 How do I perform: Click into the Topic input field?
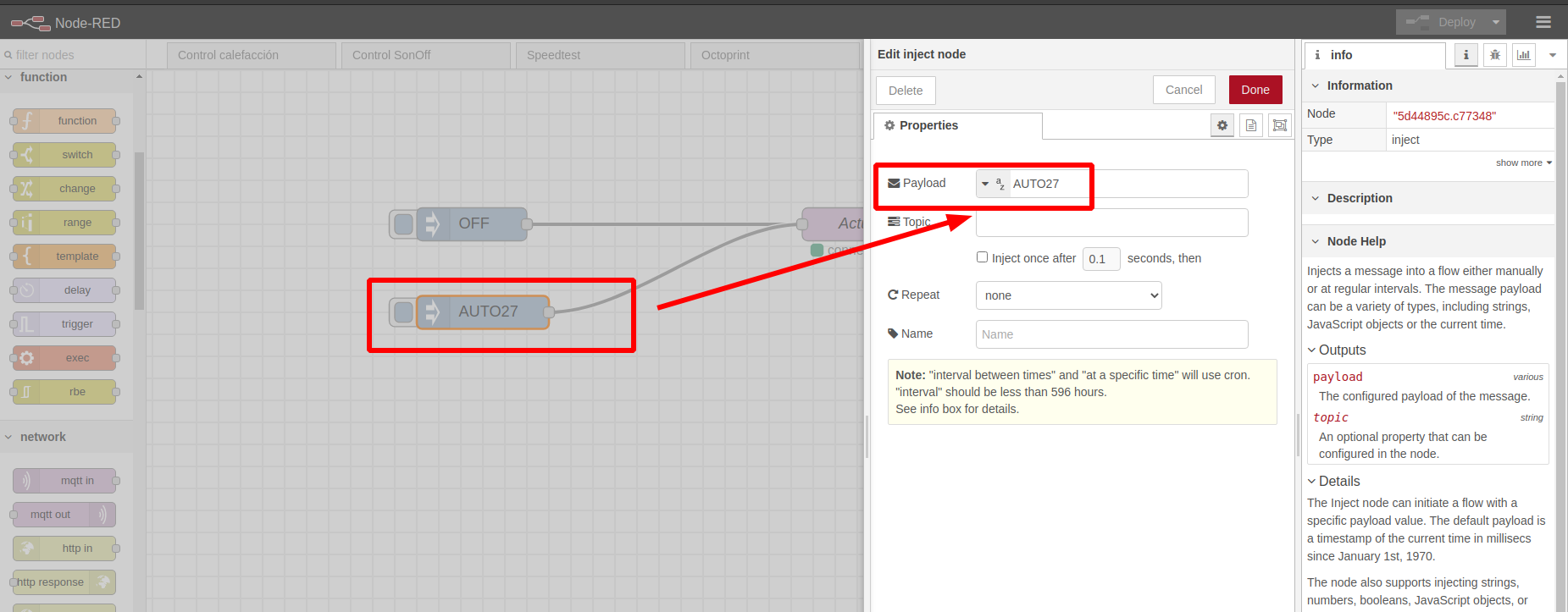(x=1111, y=223)
